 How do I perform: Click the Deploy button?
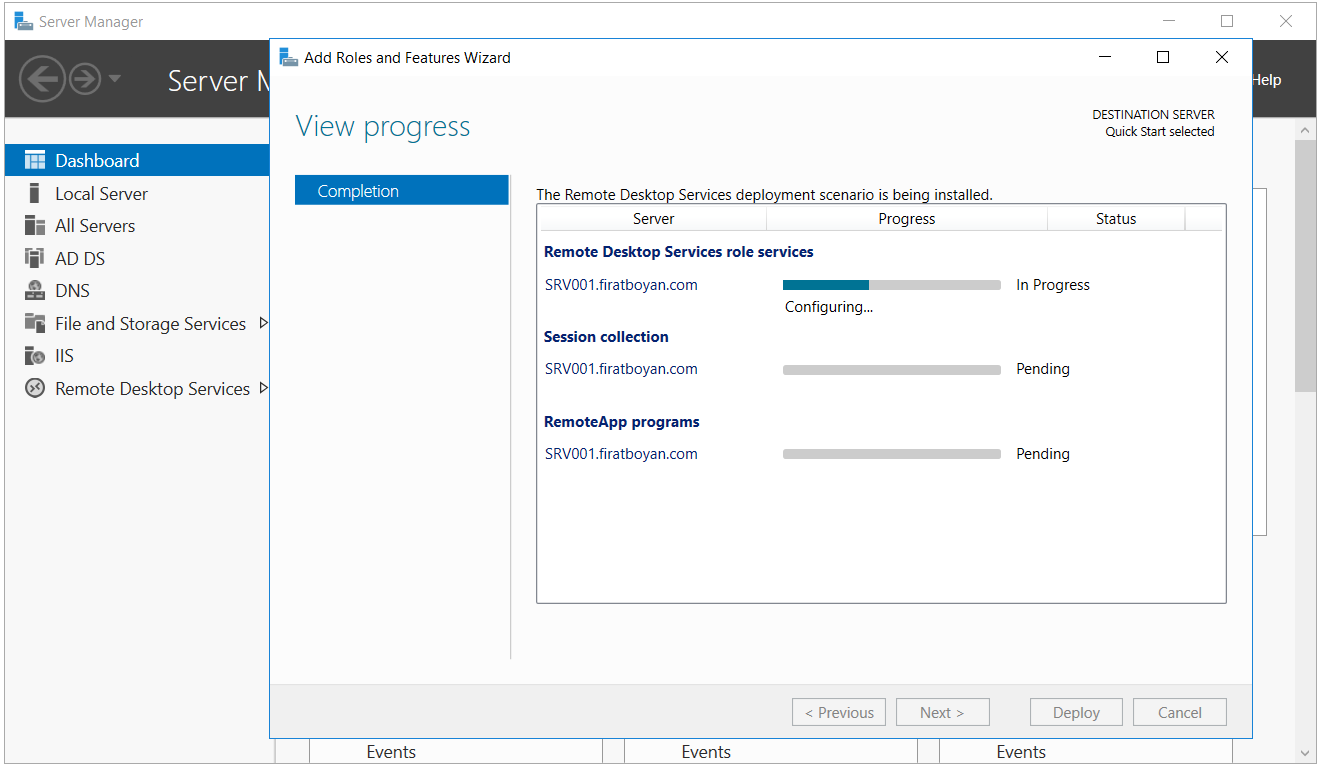pyautogui.click(x=1077, y=712)
